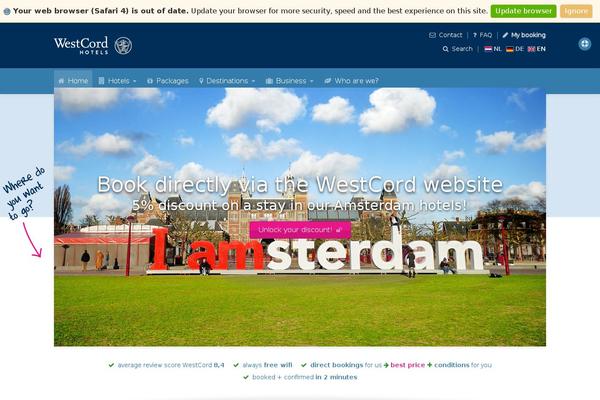Click the always free wifi text
600x400 pixels.
pos(267,365)
